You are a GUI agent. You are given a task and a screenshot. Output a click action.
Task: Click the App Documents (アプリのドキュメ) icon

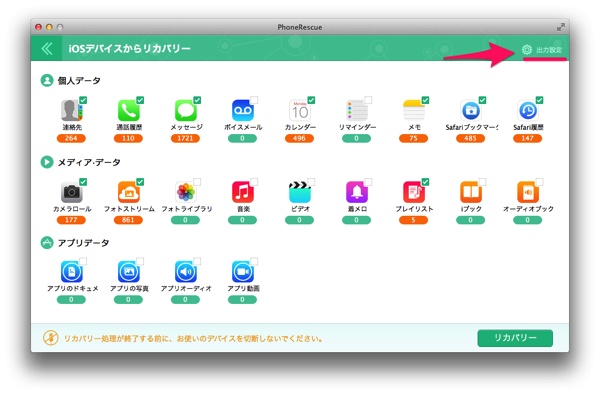[71, 272]
